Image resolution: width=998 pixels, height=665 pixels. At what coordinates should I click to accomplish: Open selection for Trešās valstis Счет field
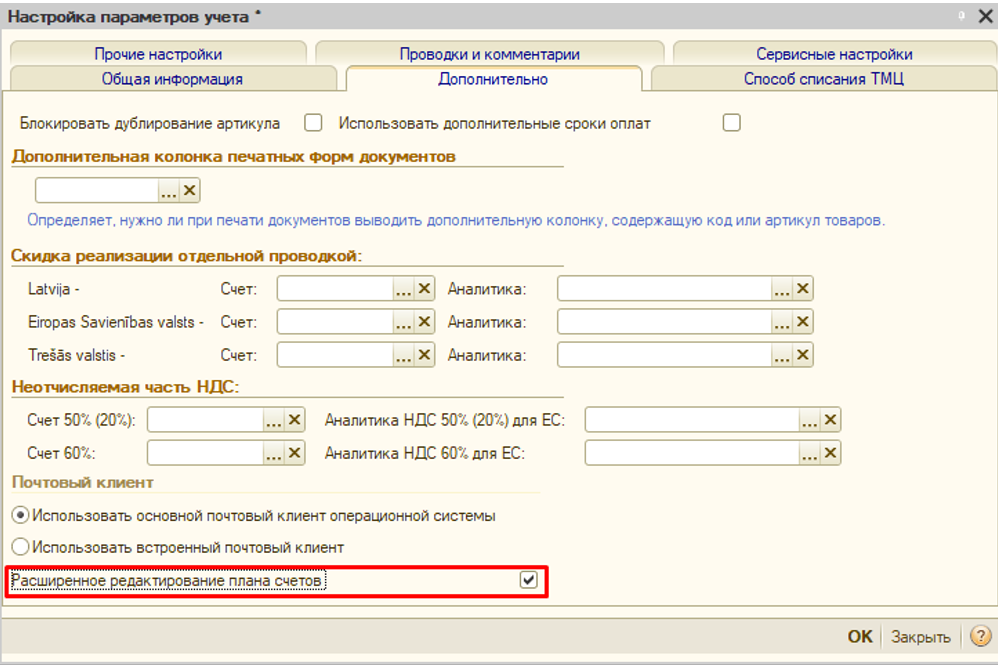pos(403,355)
